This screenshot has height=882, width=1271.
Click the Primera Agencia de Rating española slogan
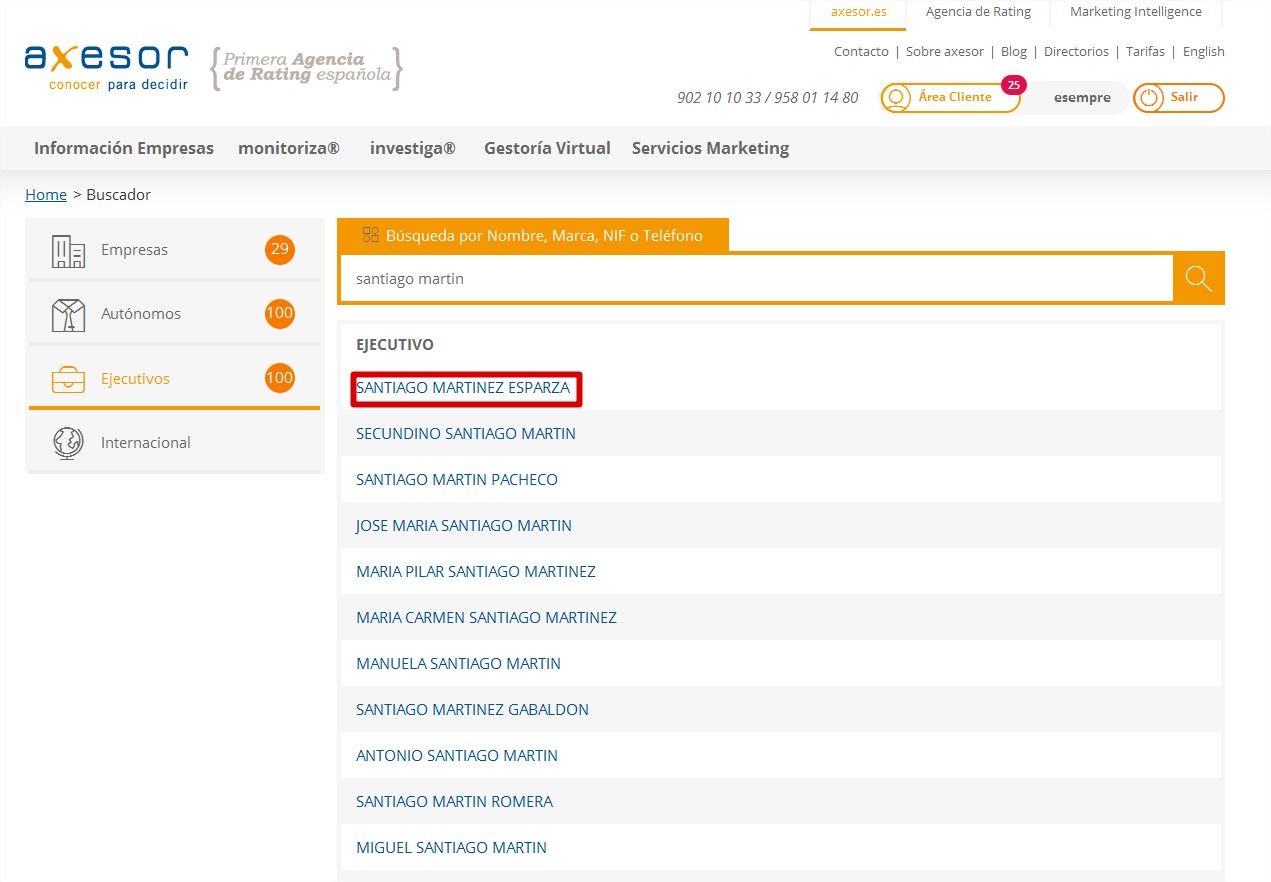point(306,67)
